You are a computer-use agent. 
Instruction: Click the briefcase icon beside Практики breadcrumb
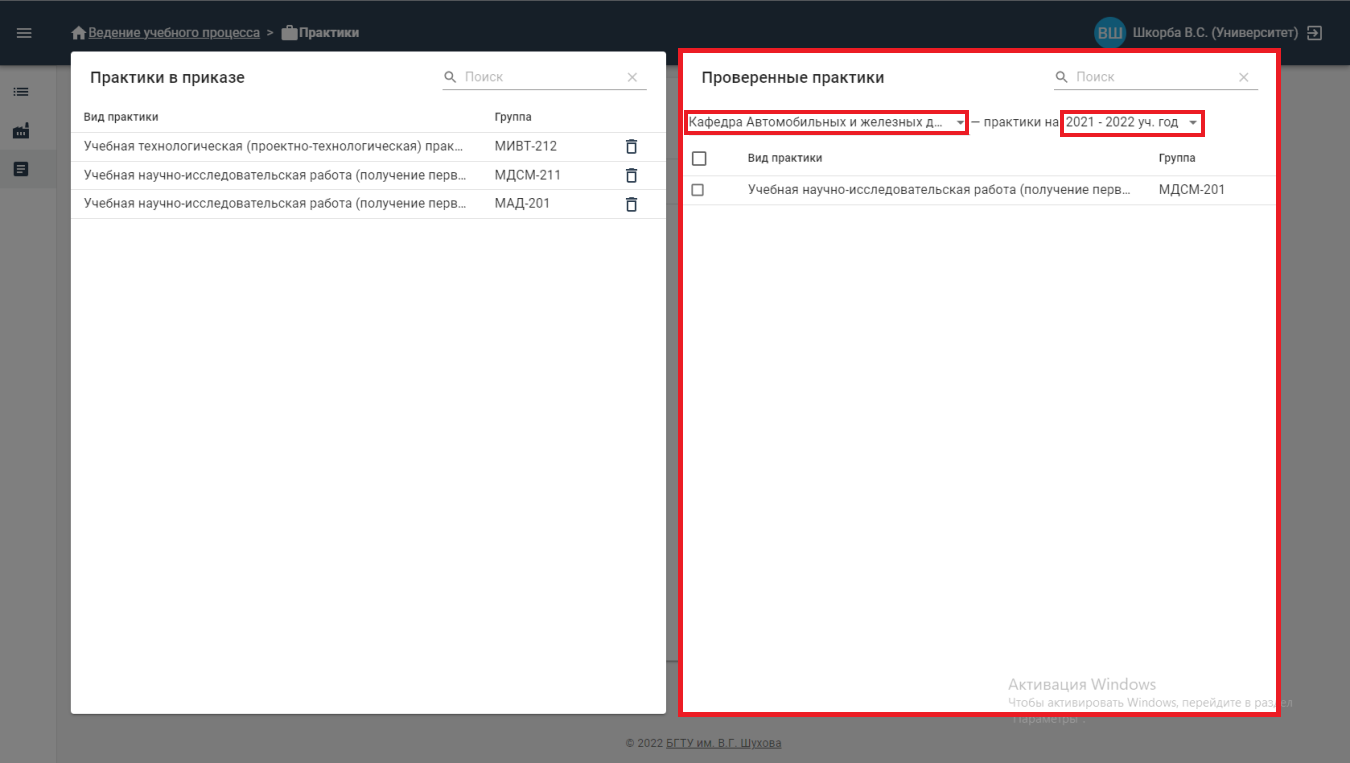pos(289,33)
